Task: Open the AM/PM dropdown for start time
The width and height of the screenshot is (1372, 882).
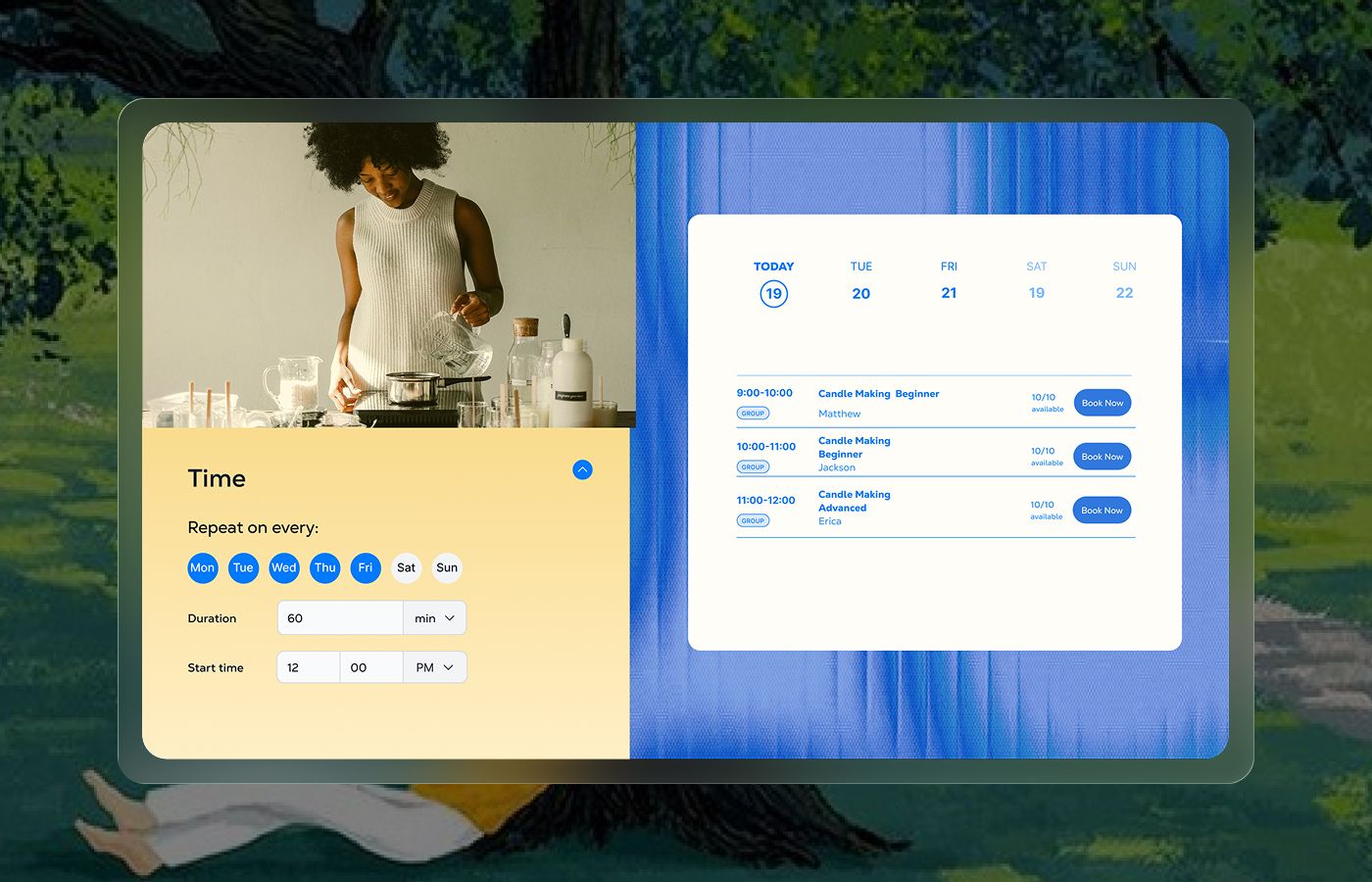Action: click(434, 666)
